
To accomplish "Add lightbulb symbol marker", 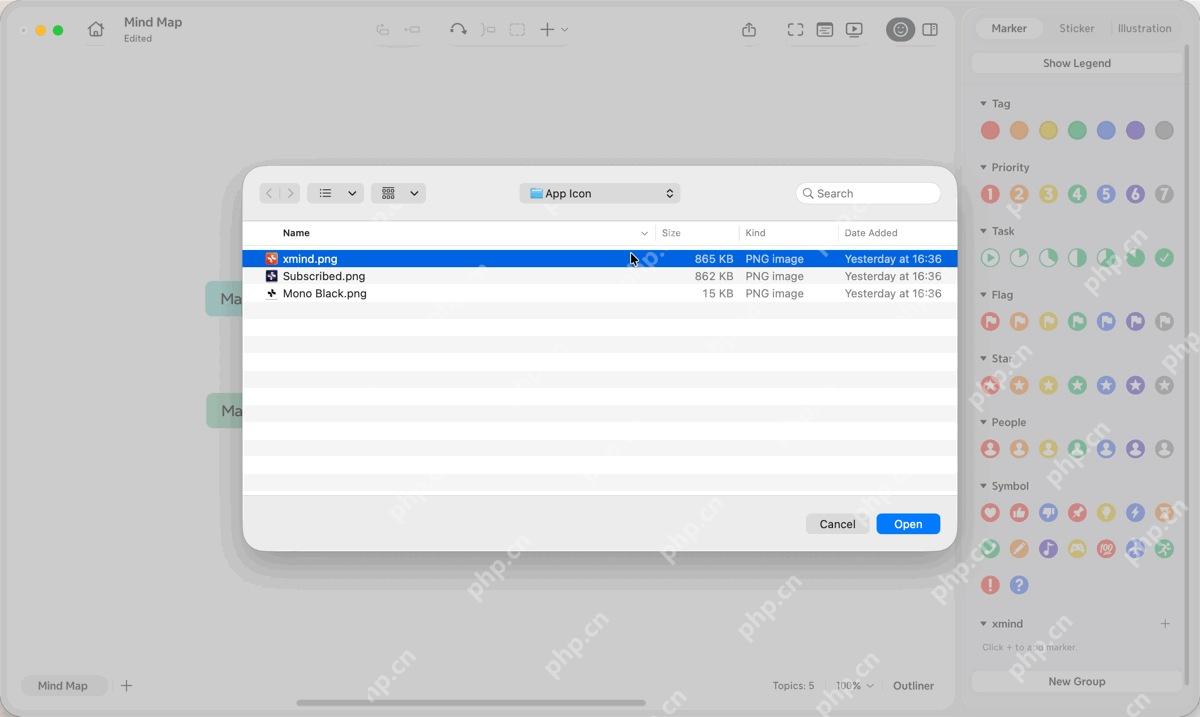I will click(x=1106, y=513).
